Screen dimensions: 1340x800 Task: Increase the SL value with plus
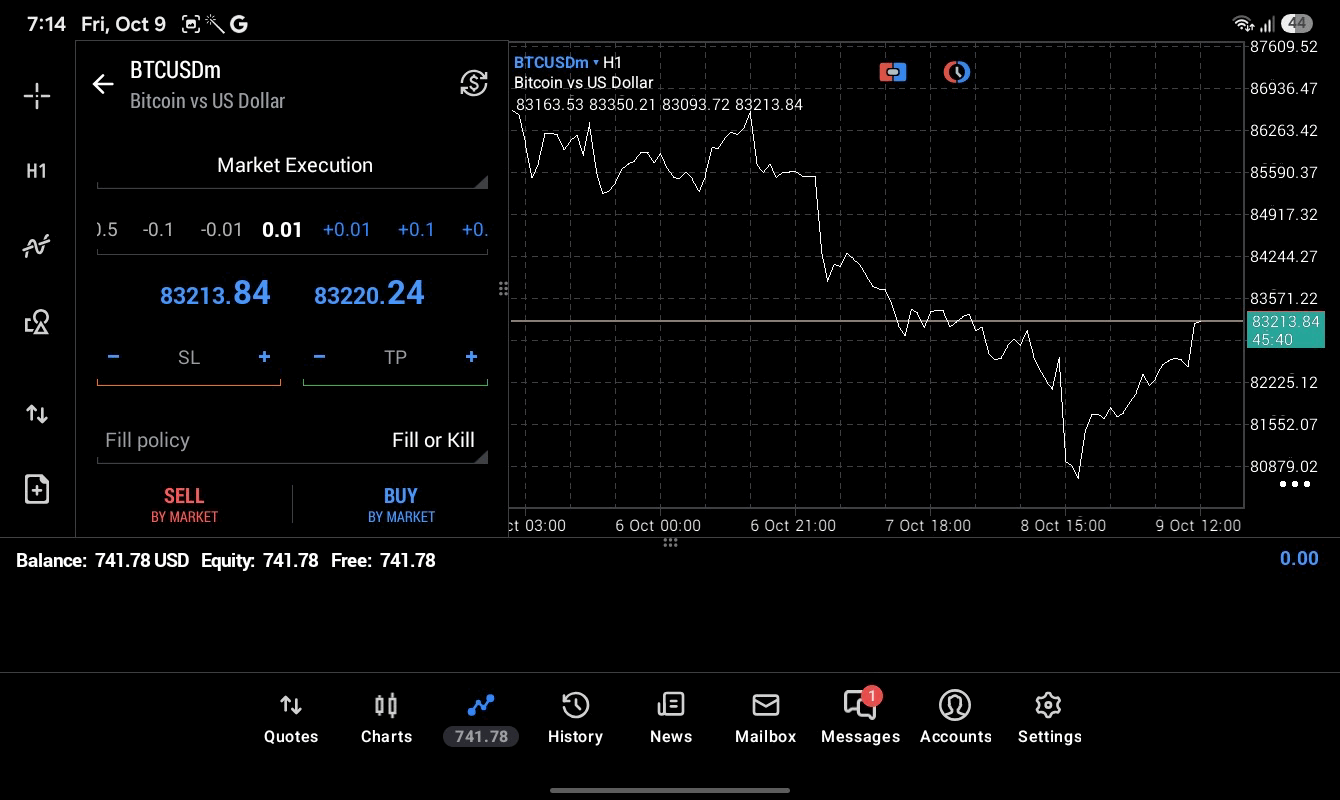click(x=264, y=357)
